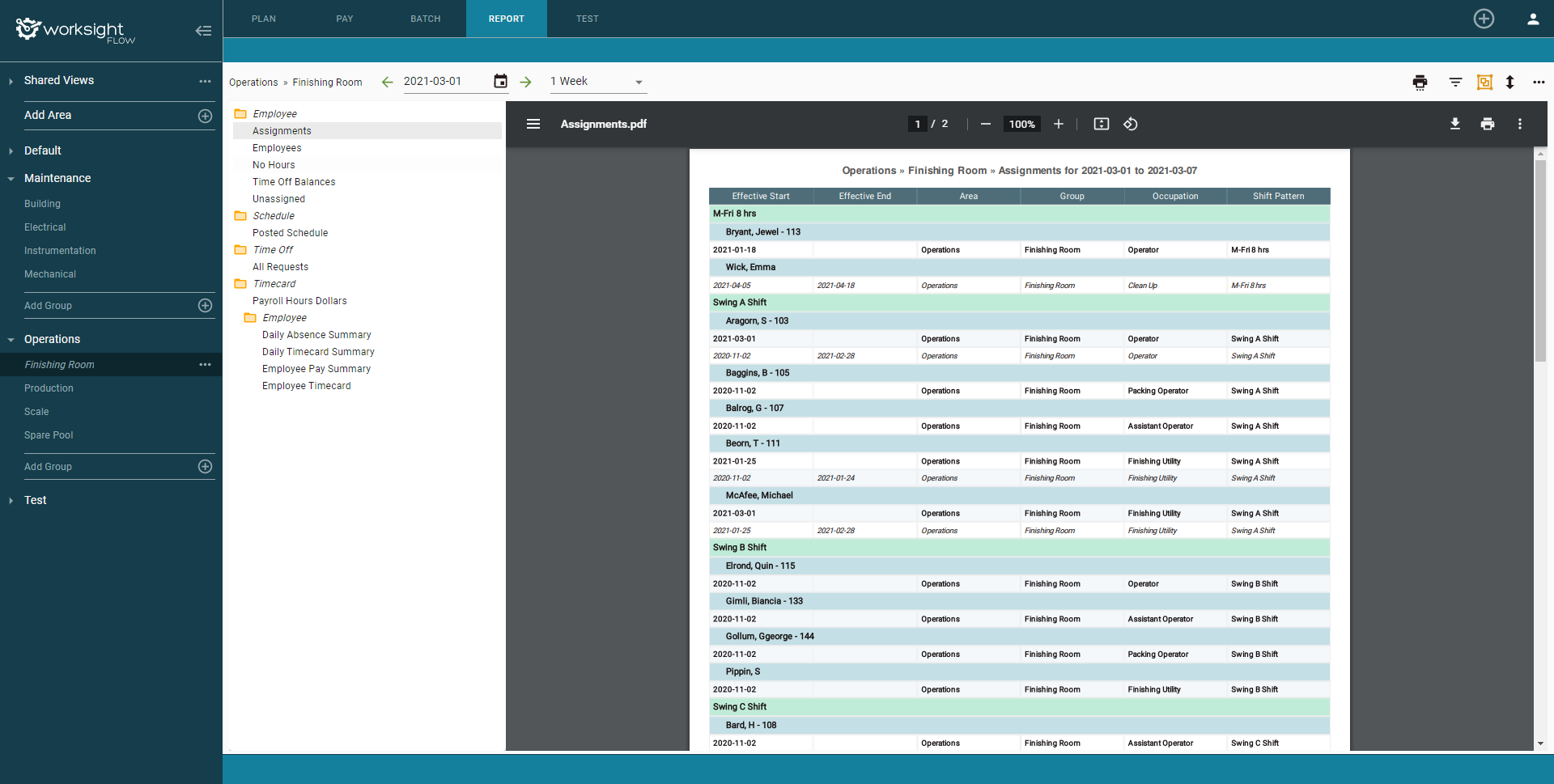1554x784 pixels.
Task: Open the Employee Timecard report
Action: (x=306, y=386)
